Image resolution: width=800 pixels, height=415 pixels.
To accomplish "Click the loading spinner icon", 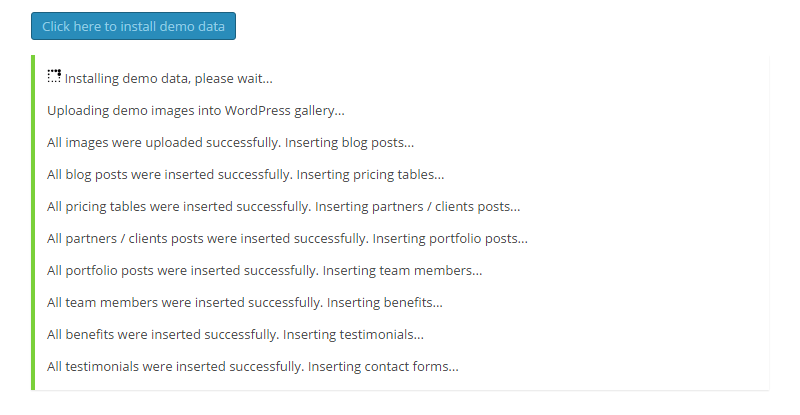I will pos(54,76).
